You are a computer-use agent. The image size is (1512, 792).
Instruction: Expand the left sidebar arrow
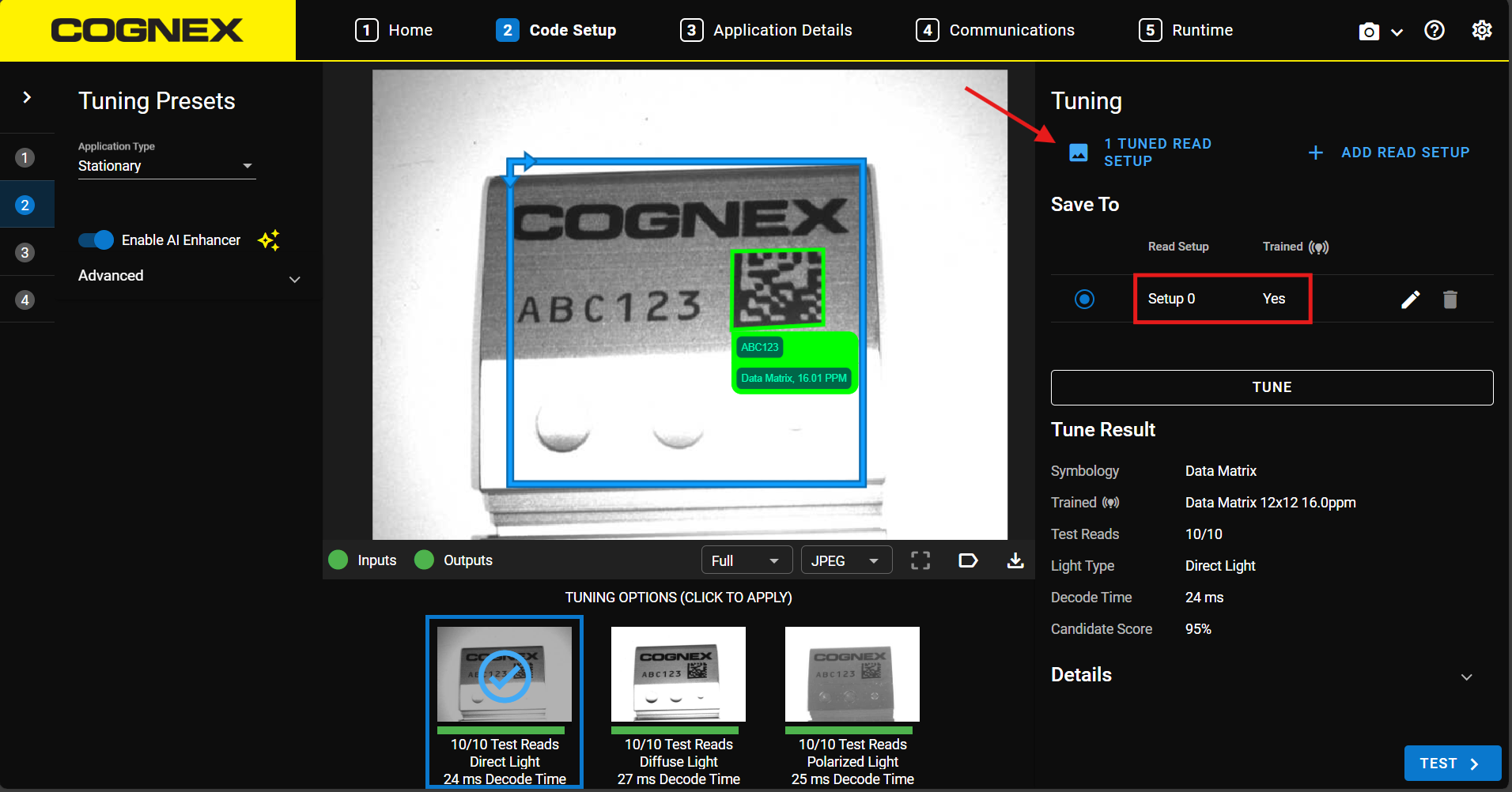click(27, 97)
